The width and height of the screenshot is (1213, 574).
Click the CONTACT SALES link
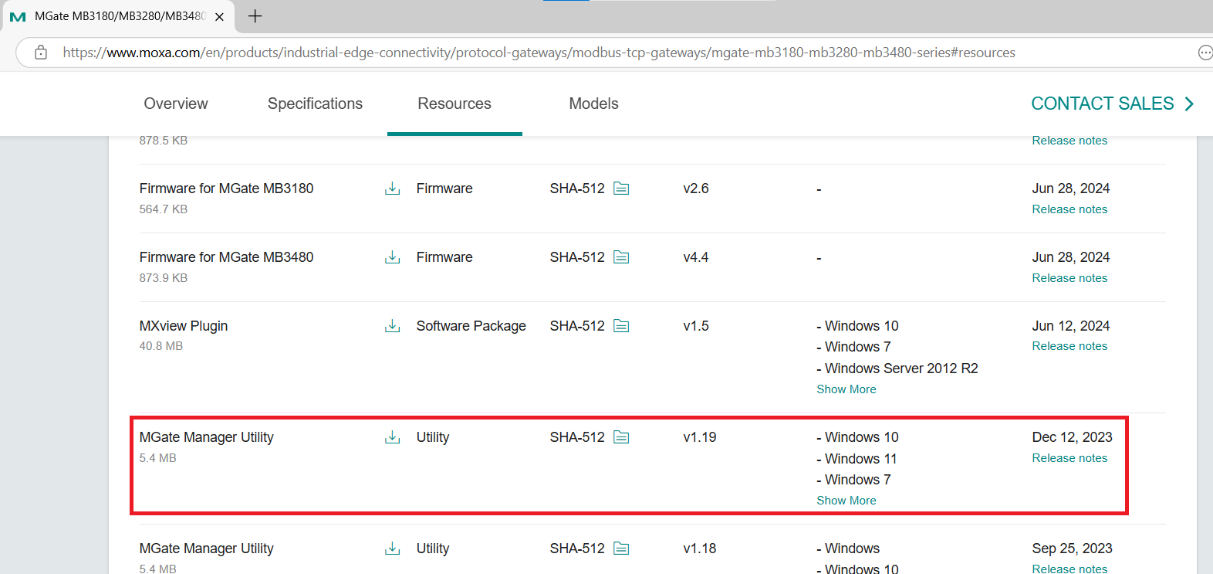click(x=1102, y=104)
